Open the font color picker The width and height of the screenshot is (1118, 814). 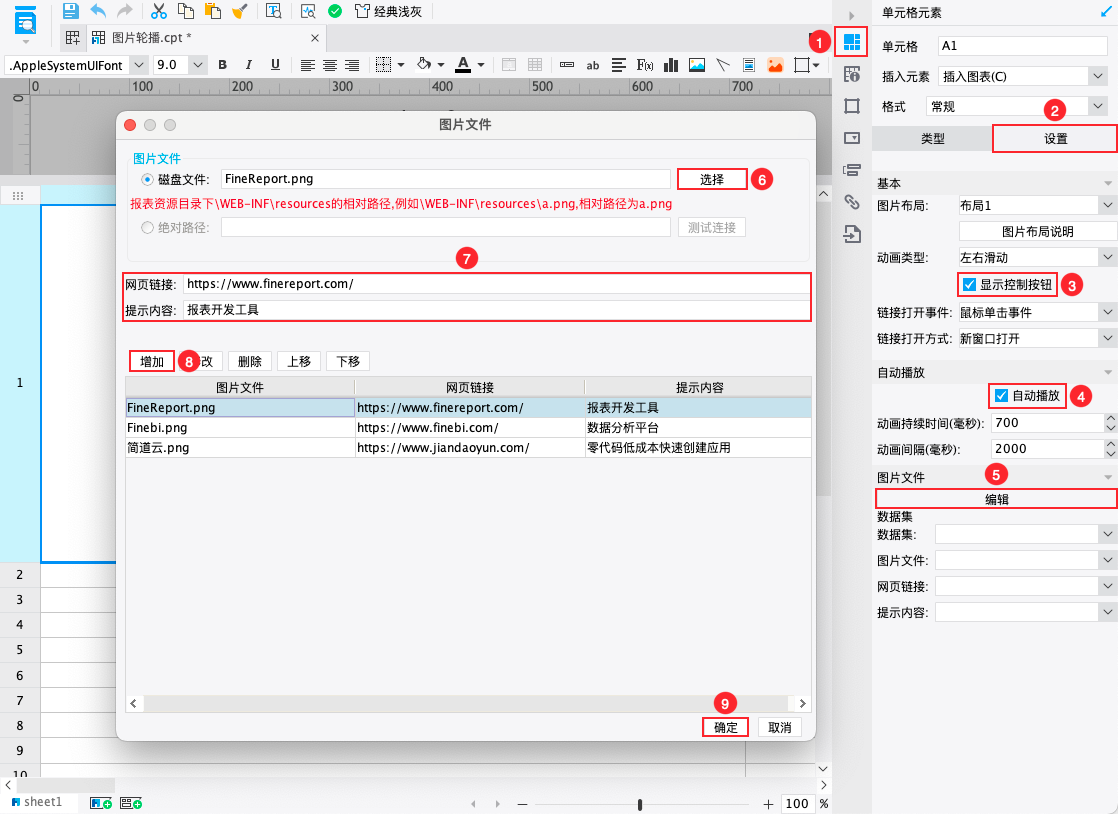[470, 65]
